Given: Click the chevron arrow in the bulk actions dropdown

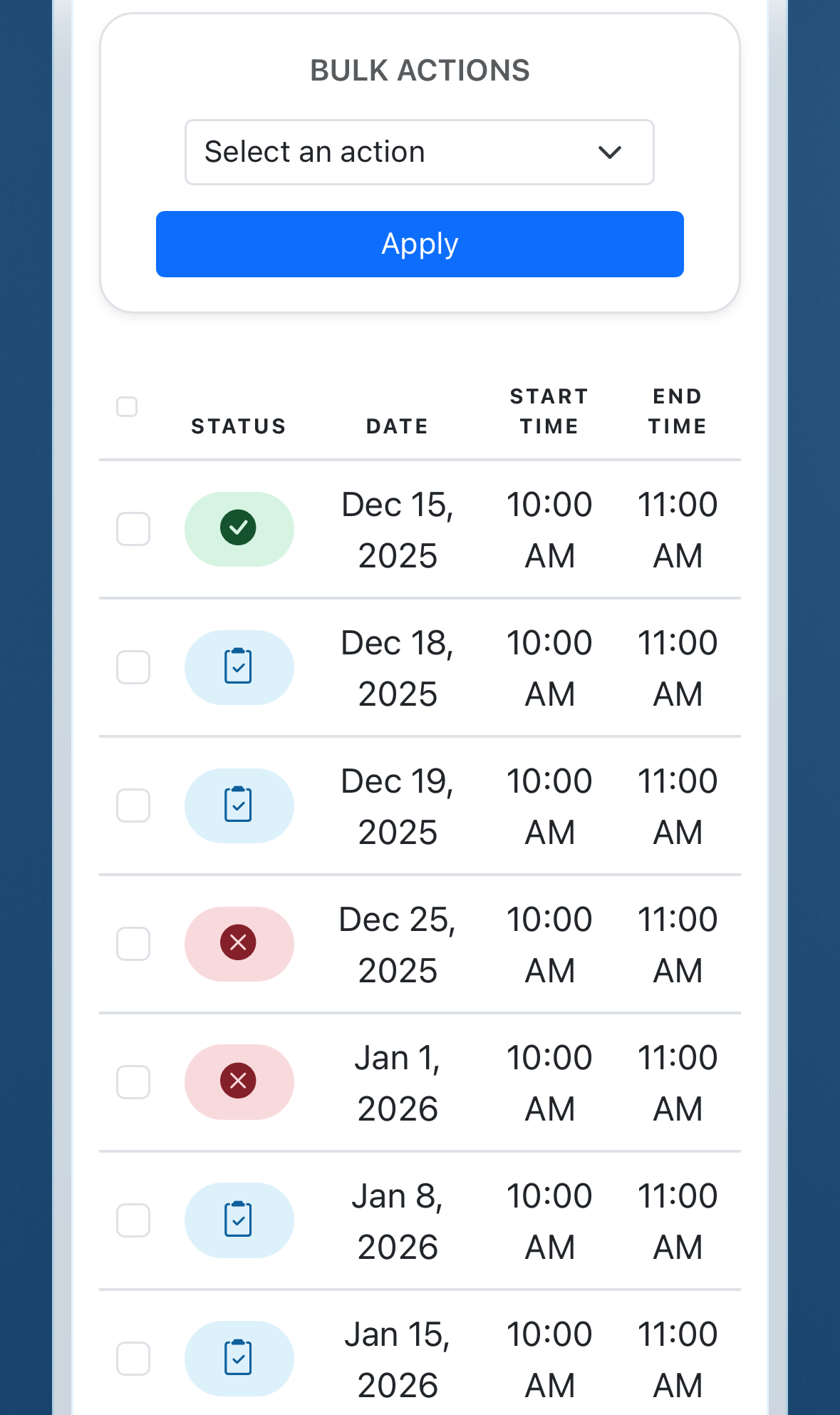Looking at the screenshot, I should [610, 152].
